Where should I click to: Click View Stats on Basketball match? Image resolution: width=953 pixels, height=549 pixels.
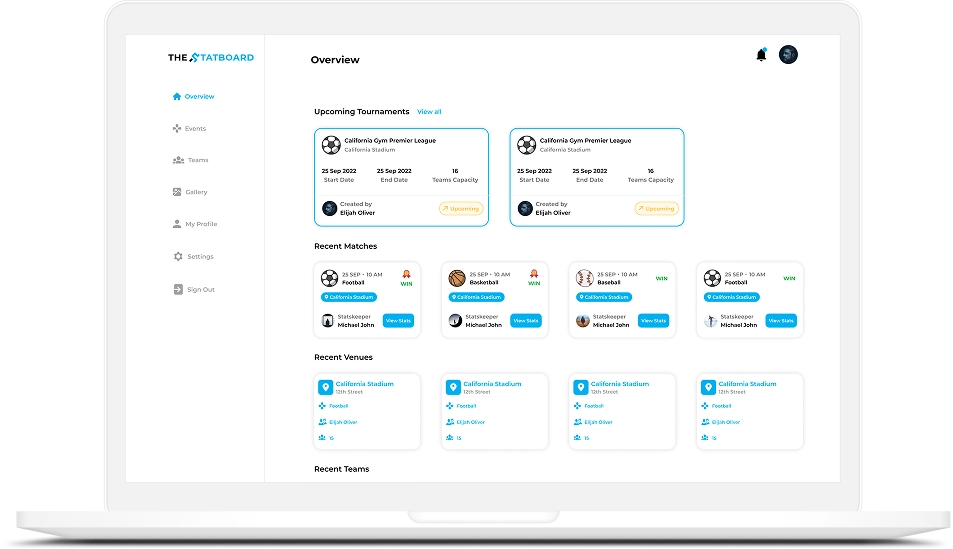point(526,321)
